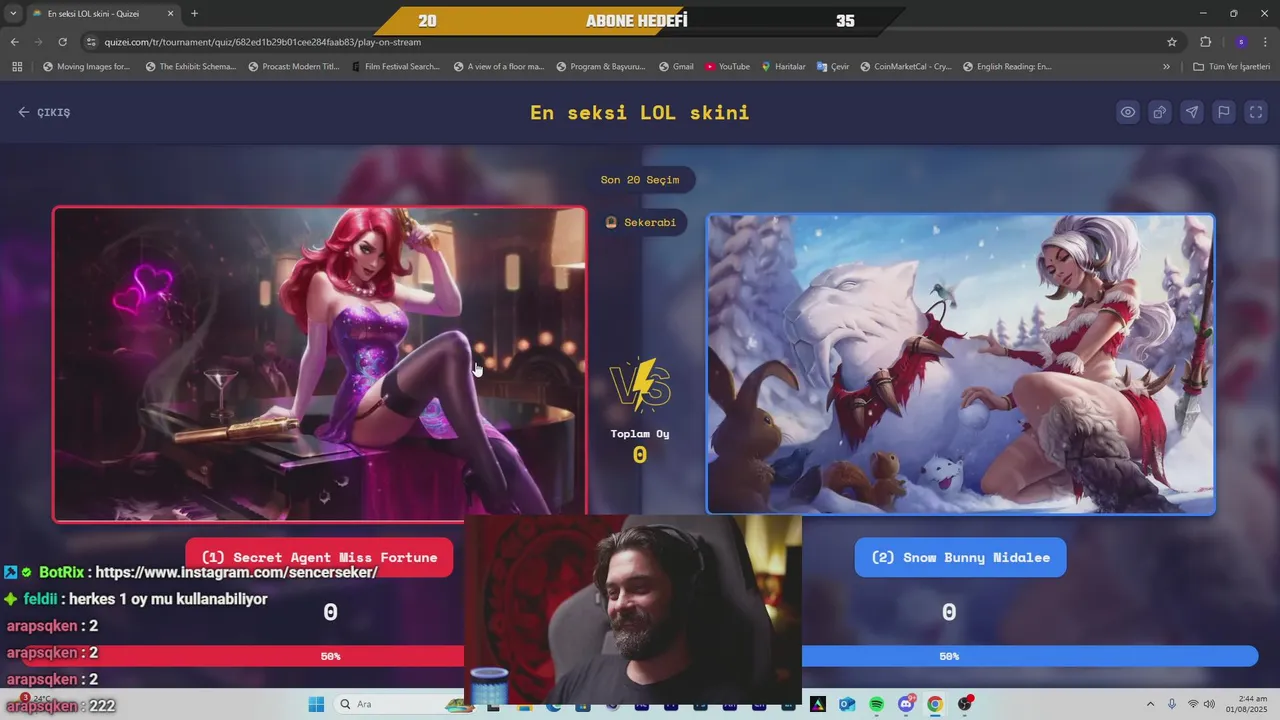Open Discord from the taskbar

coord(906,704)
